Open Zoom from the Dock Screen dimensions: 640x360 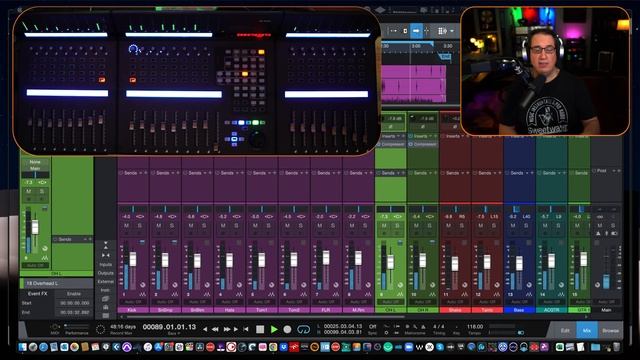(409, 347)
